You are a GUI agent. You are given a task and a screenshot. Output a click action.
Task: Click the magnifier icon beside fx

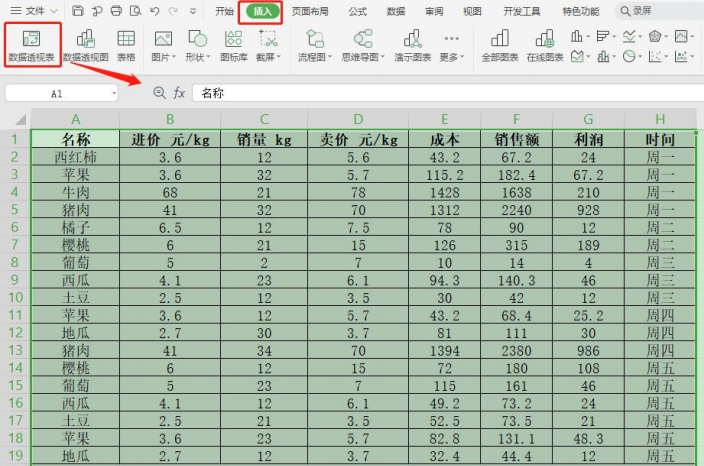click(159, 93)
